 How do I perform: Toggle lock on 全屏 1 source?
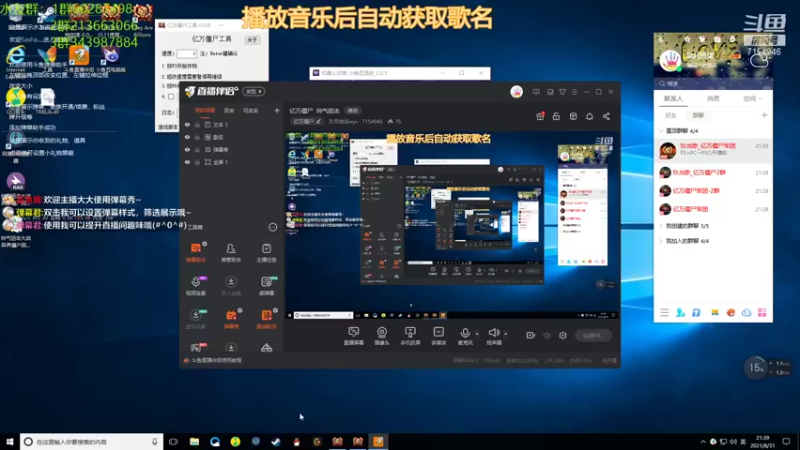pos(197,162)
